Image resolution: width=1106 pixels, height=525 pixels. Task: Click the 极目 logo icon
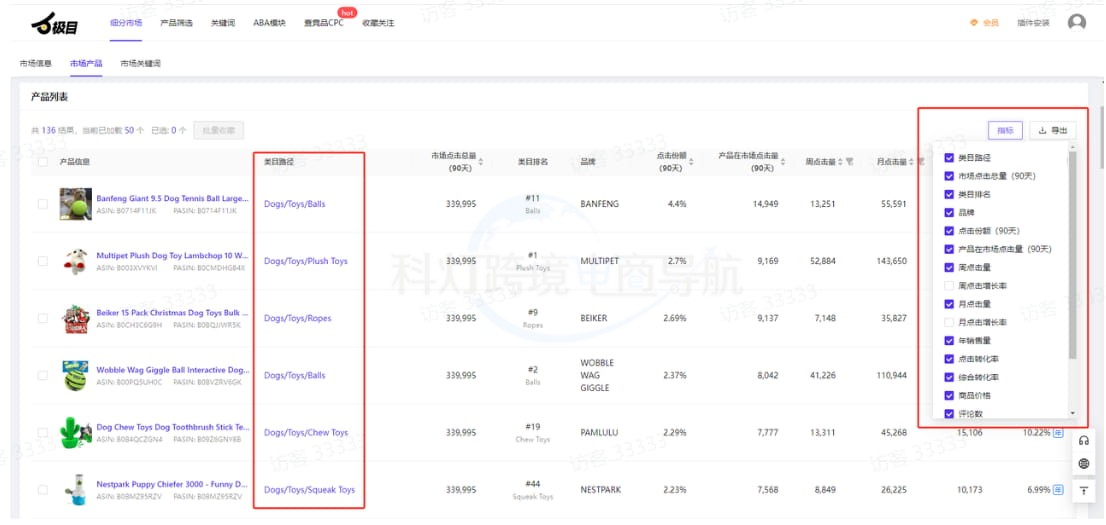[47, 23]
